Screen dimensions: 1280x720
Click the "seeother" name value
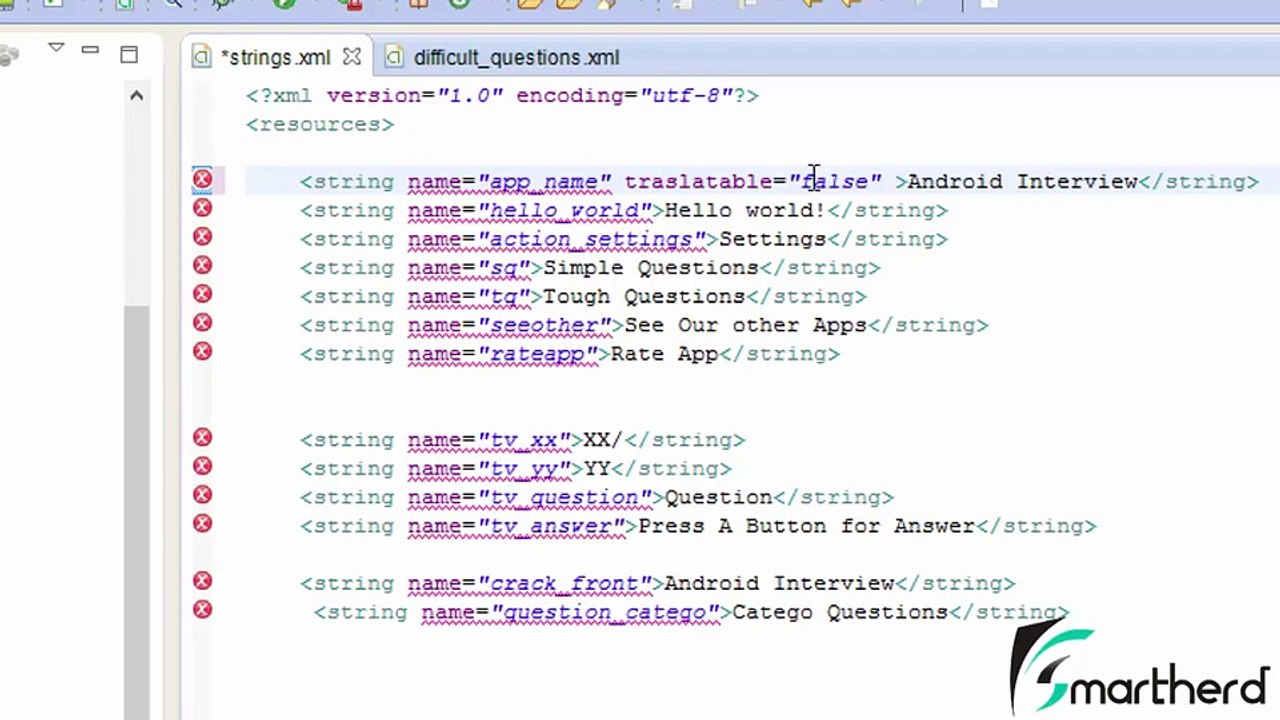coord(545,326)
